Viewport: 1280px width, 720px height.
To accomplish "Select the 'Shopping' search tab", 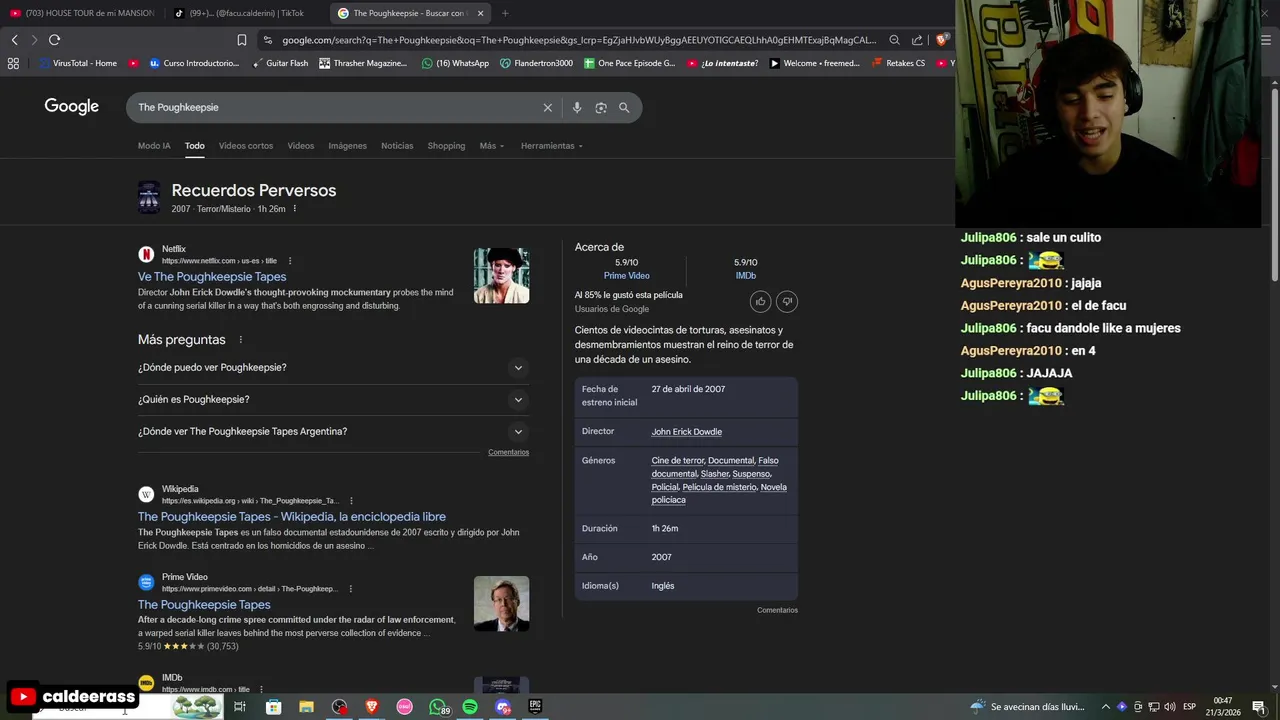I will (x=446, y=146).
